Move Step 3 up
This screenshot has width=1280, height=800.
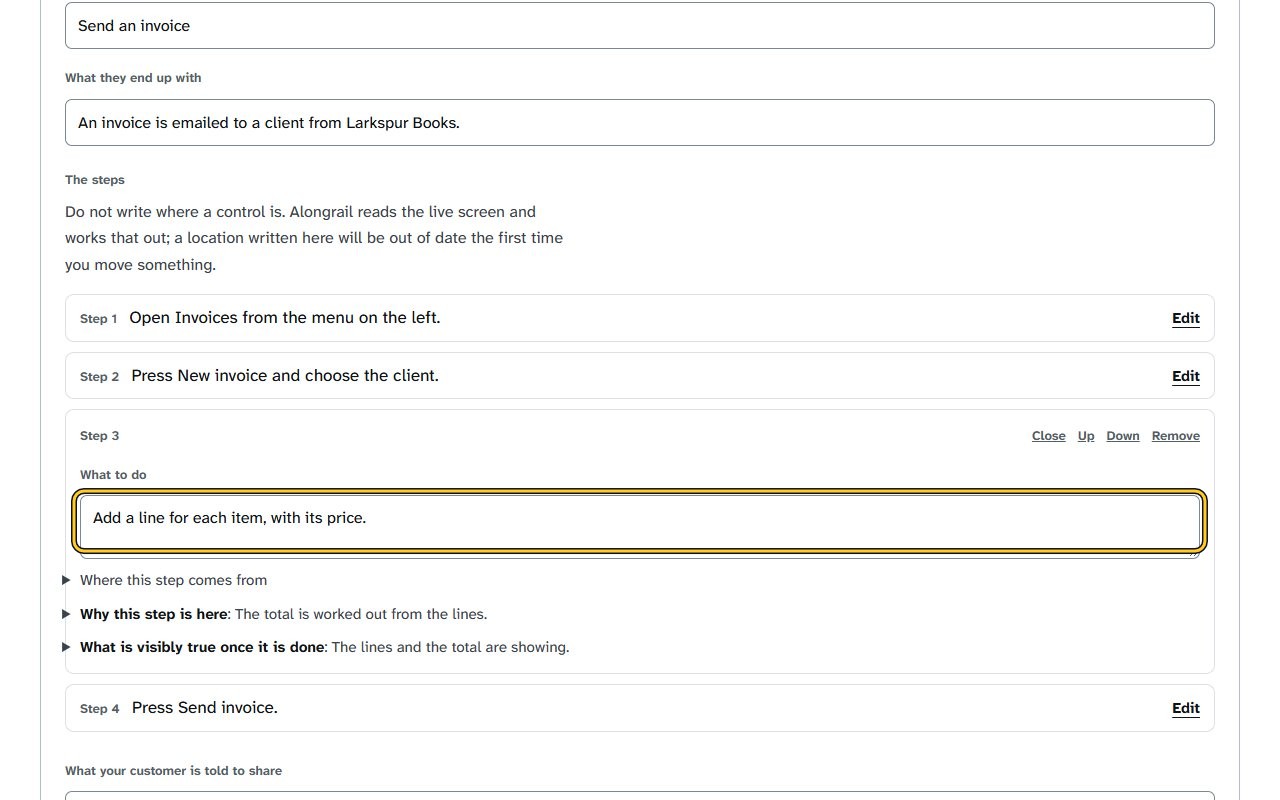(x=1086, y=436)
